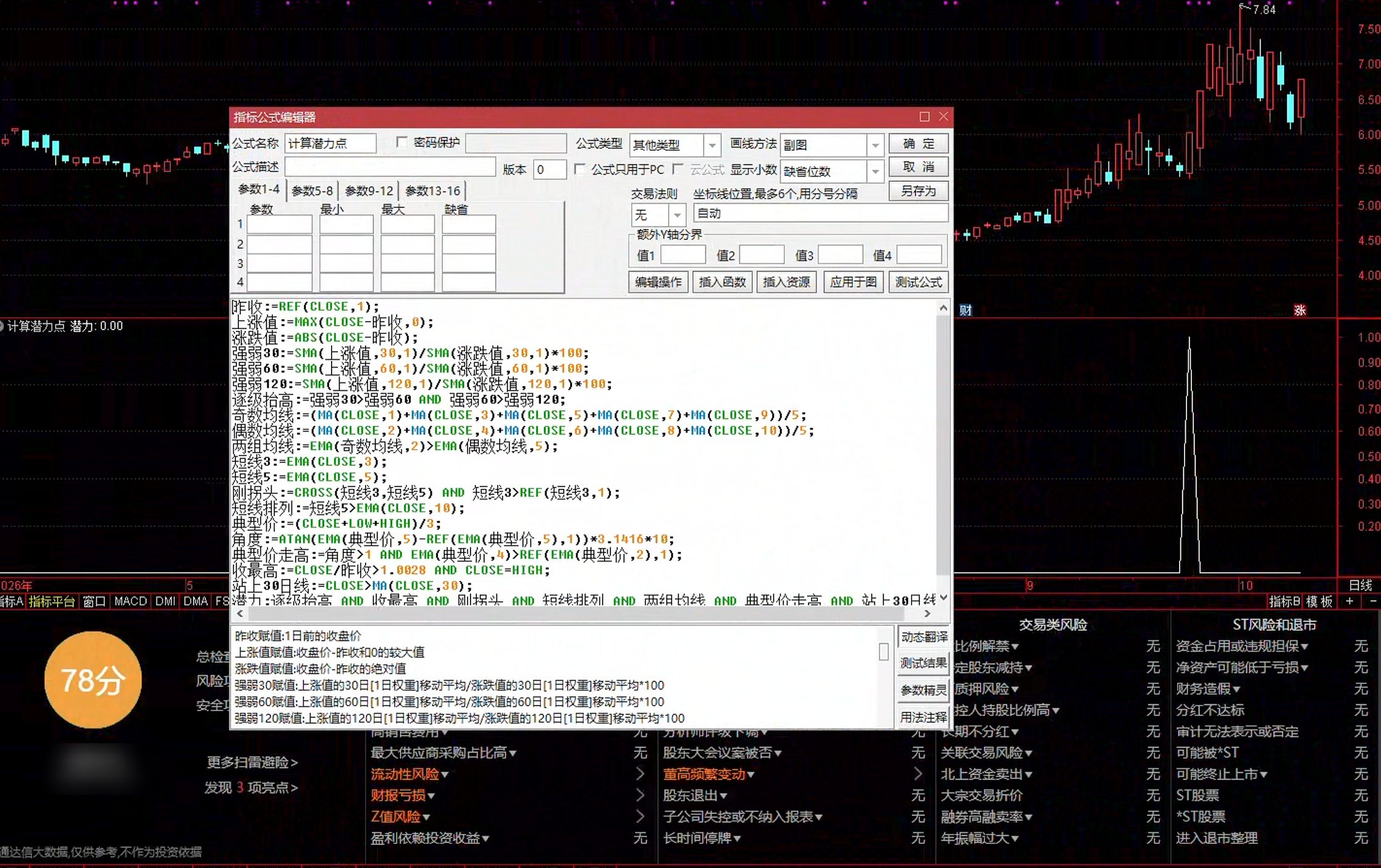
Task: Click the 另存为 button
Action: pyautogui.click(x=918, y=191)
